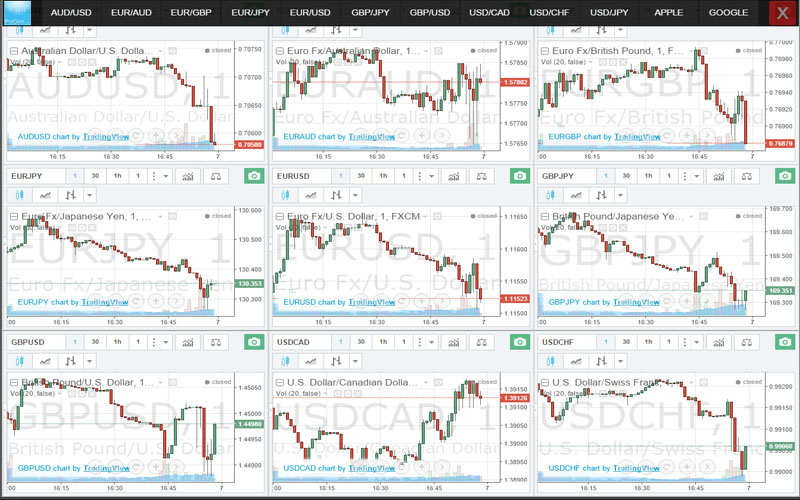This screenshot has width=800, height=500.
Task: Toggle the 1h interval on USDCAD
Action: pos(383,342)
